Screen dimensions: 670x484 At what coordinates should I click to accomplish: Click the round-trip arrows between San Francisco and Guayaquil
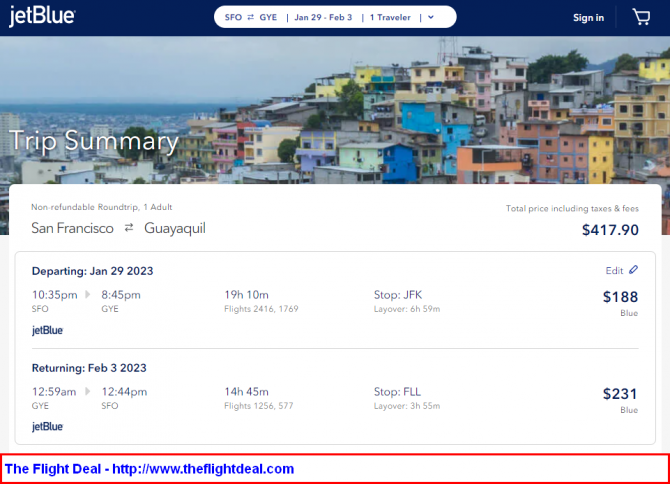(129, 228)
